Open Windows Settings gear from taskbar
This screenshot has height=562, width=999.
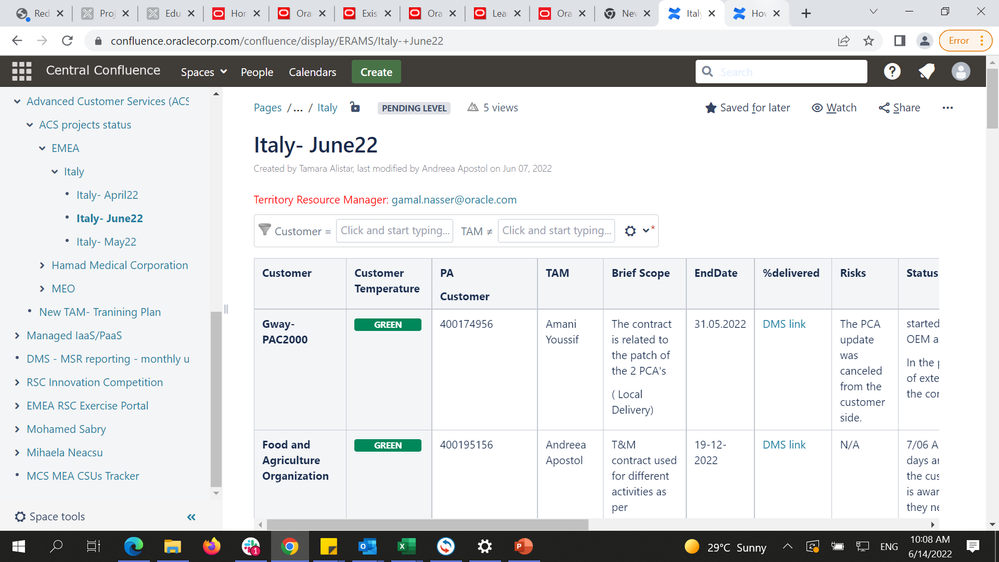pyautogui.click(x=484, y=547)
